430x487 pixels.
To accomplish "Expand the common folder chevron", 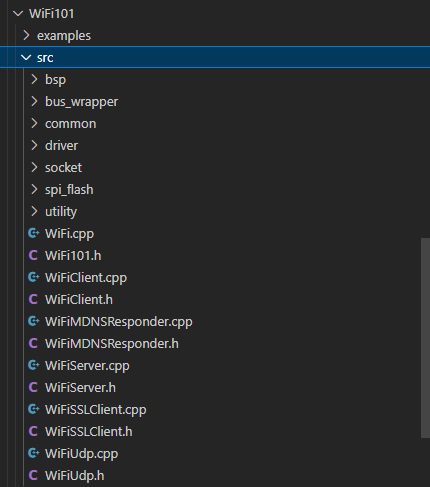I will [34, 123].
